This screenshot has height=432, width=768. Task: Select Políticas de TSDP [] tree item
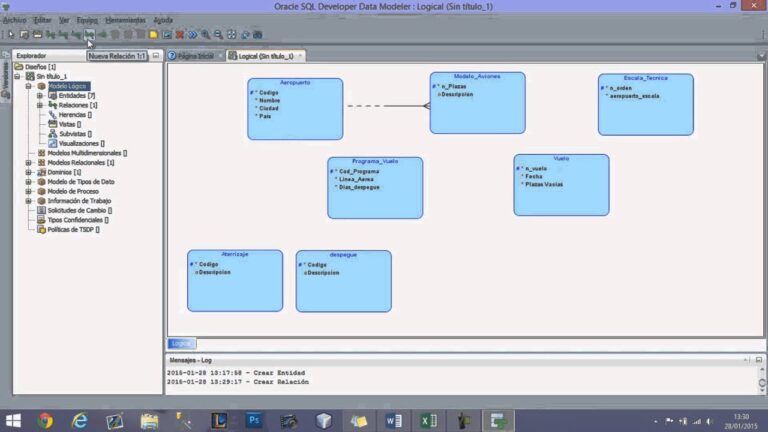click(x=73, y=230)
